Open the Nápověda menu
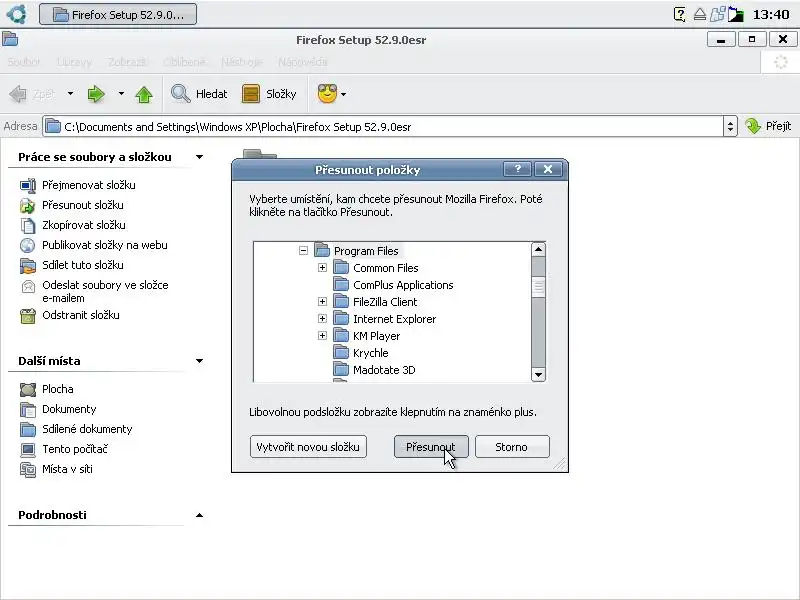The height and width of the screenshot is (600, 800). (x=303, y=62)
